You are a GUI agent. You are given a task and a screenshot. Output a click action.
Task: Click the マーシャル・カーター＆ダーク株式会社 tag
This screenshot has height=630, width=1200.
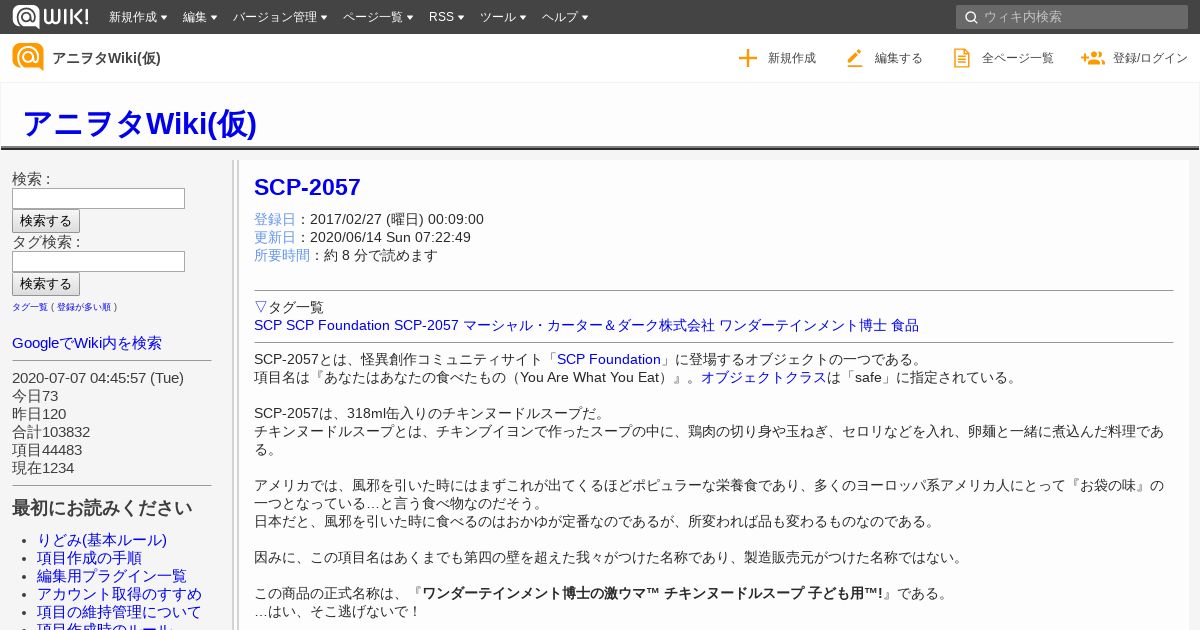click(x=589, y=325)
